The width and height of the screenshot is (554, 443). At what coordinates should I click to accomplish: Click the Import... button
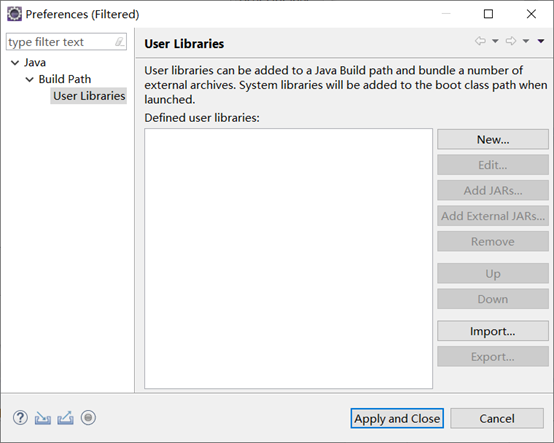(x=493, y=331)
